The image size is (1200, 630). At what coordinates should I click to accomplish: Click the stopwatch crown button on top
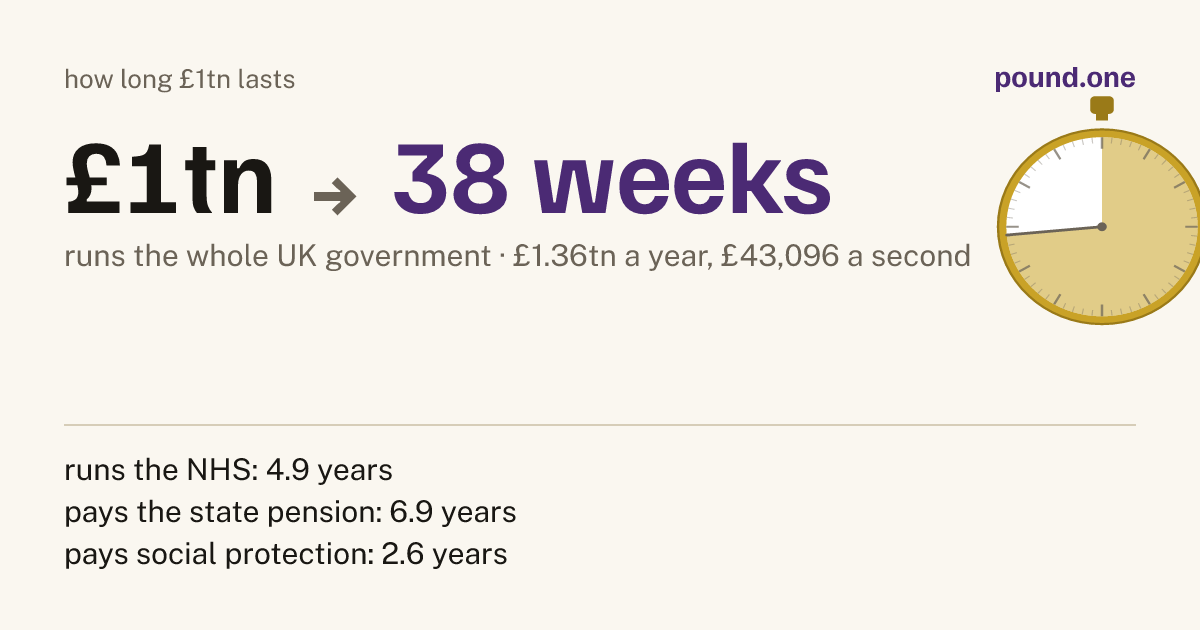(x=1101, y=108)
